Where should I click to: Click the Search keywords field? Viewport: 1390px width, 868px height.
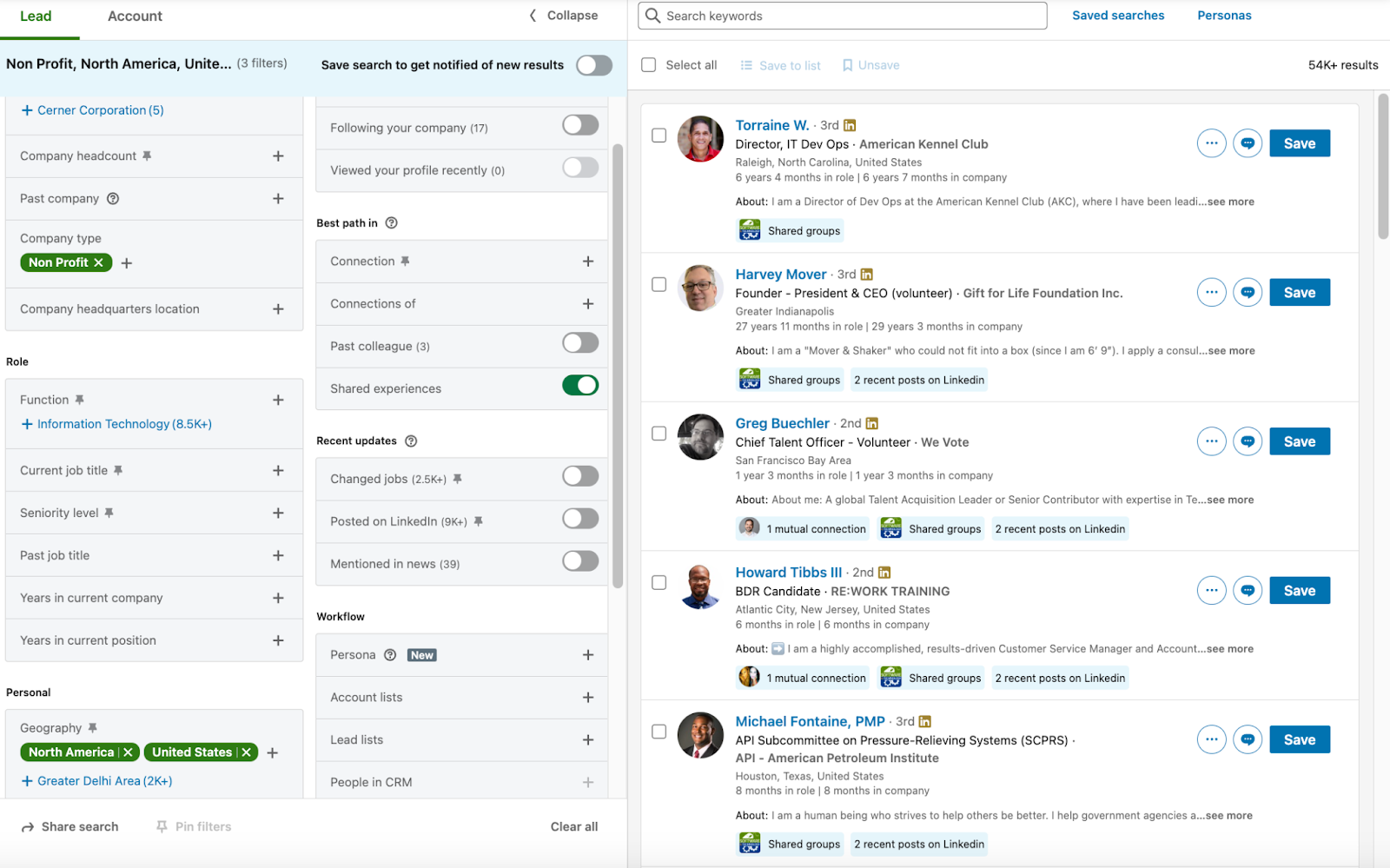843,16
